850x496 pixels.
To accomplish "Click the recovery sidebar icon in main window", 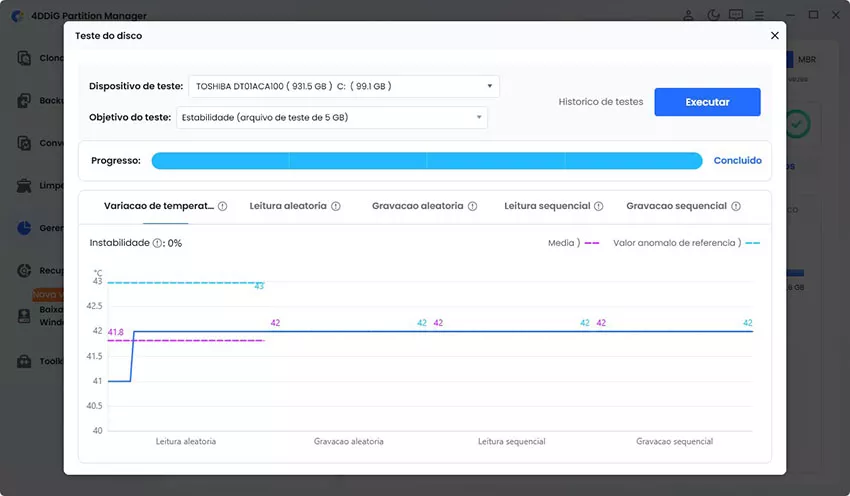I will click(x=24, y=270).
